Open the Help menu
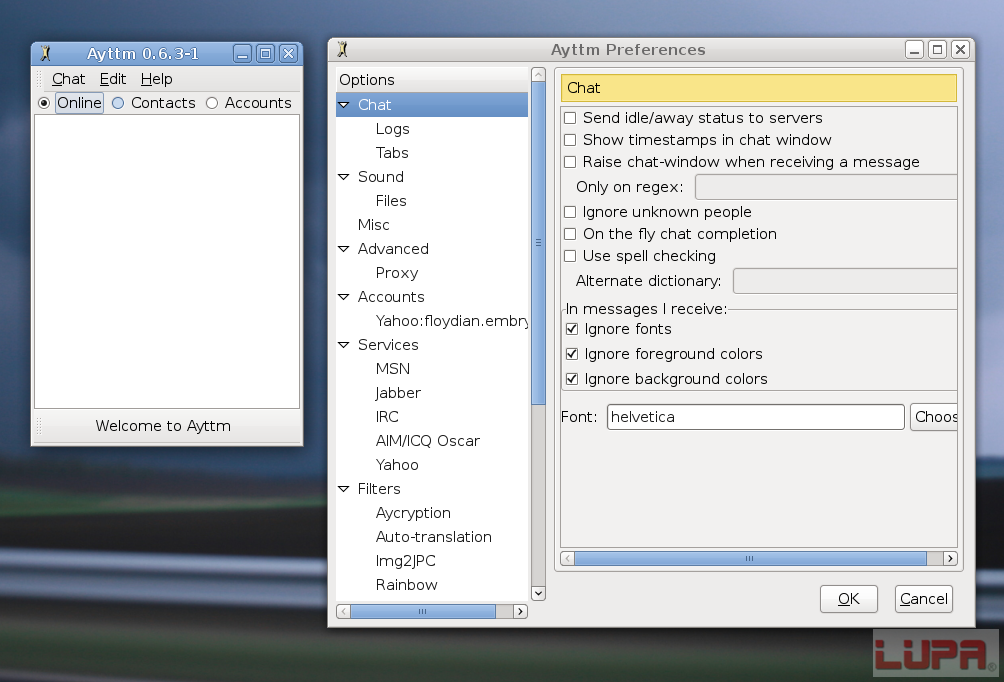The image size is (1004, 682). coord(156,79)
